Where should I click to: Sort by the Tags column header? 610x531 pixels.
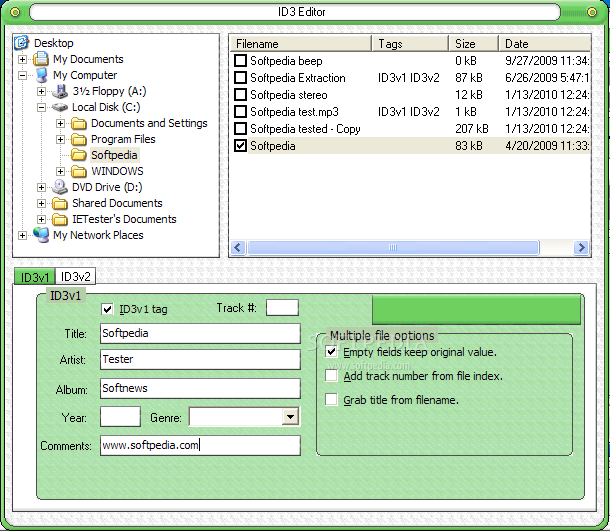point(411,43)
